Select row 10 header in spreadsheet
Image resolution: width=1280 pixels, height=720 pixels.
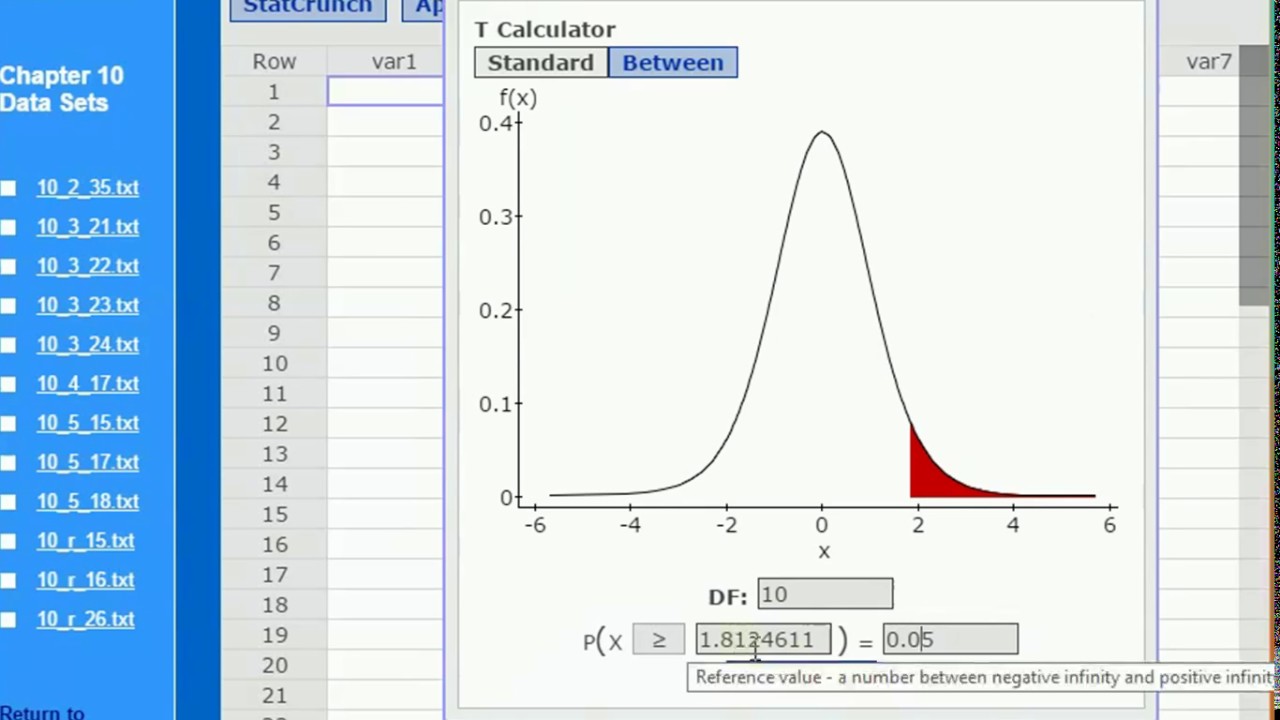pos(274,363)
